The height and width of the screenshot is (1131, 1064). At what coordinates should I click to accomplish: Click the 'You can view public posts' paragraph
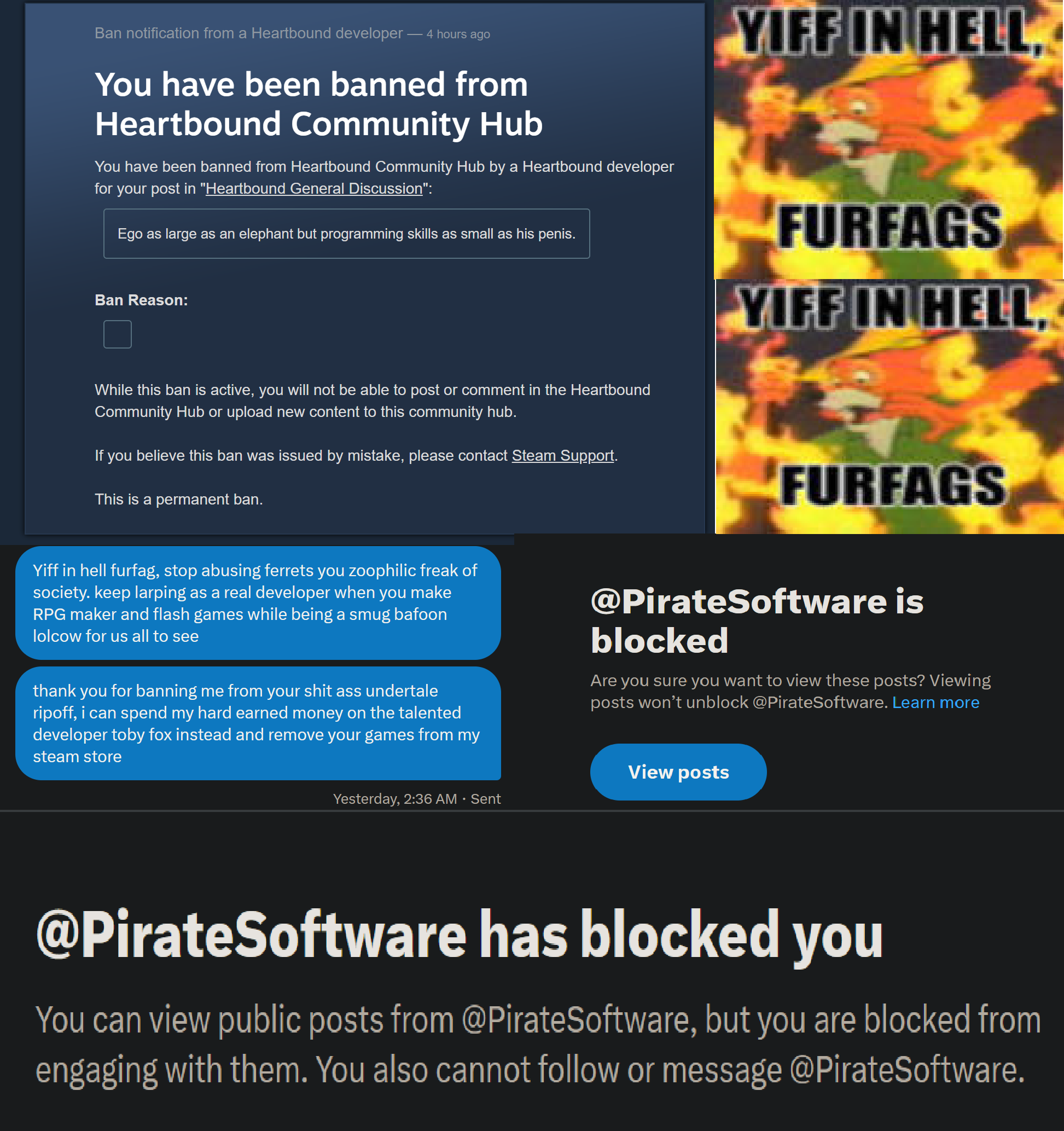pos(538,1045)
